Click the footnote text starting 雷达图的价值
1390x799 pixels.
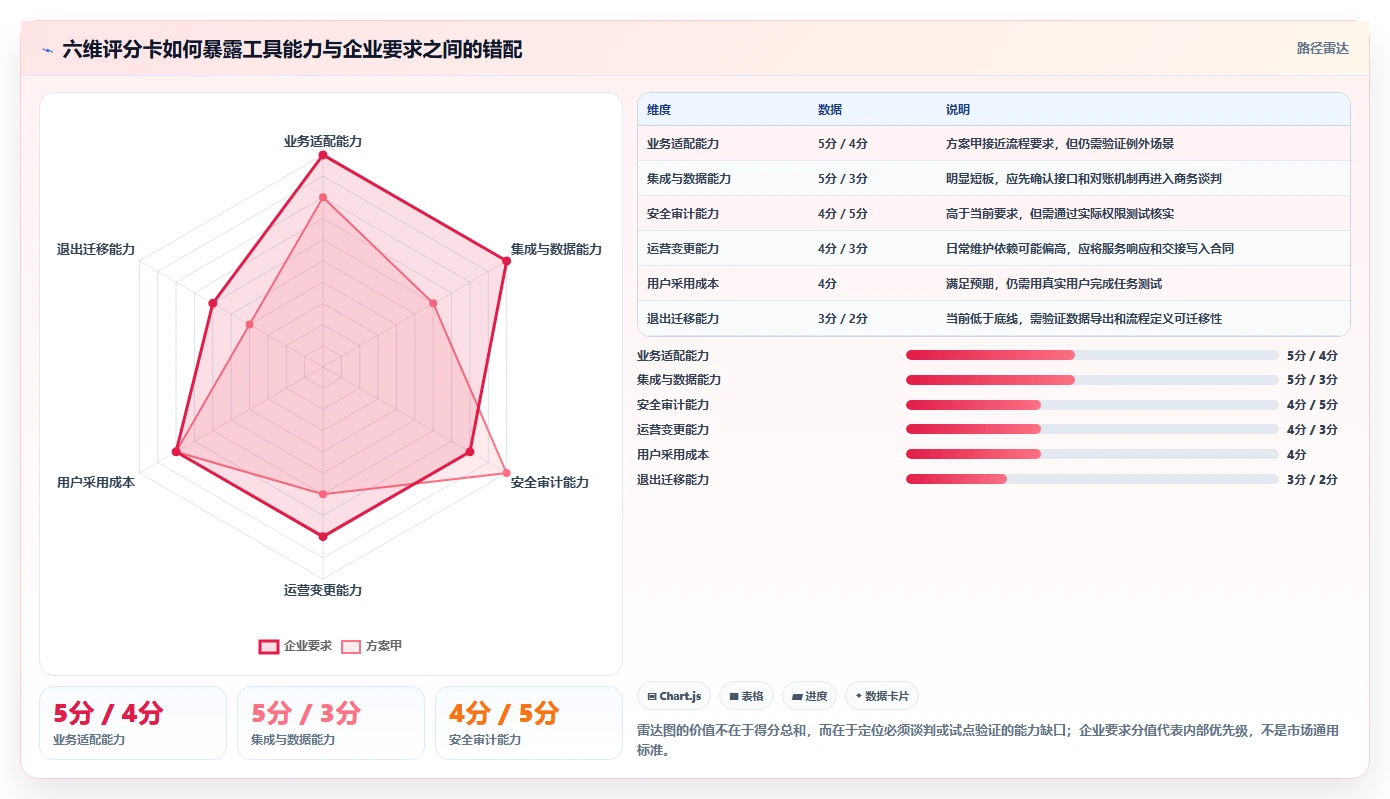988,740
